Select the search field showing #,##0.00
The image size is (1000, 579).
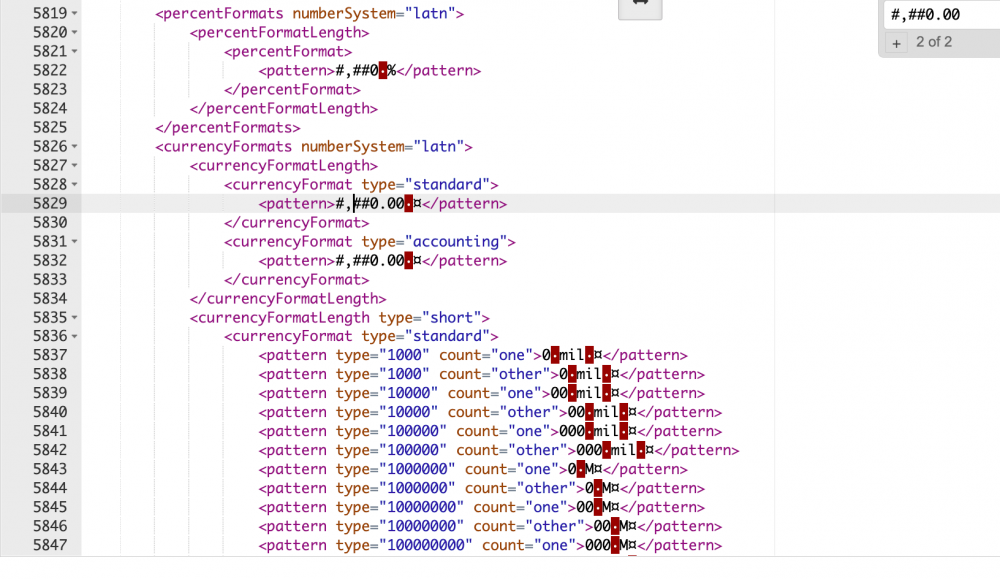pos(938,14)
